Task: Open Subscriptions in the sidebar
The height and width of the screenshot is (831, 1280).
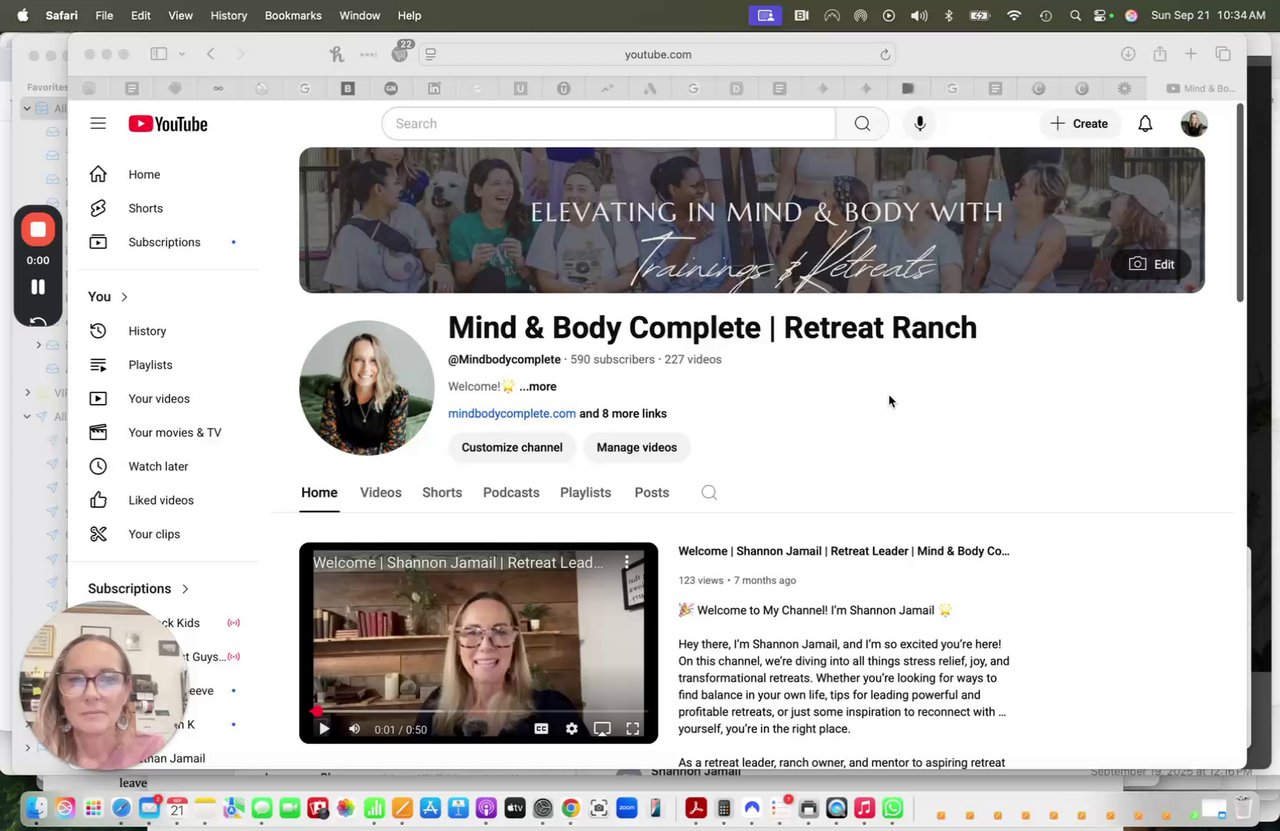Action: coord(164,243)
